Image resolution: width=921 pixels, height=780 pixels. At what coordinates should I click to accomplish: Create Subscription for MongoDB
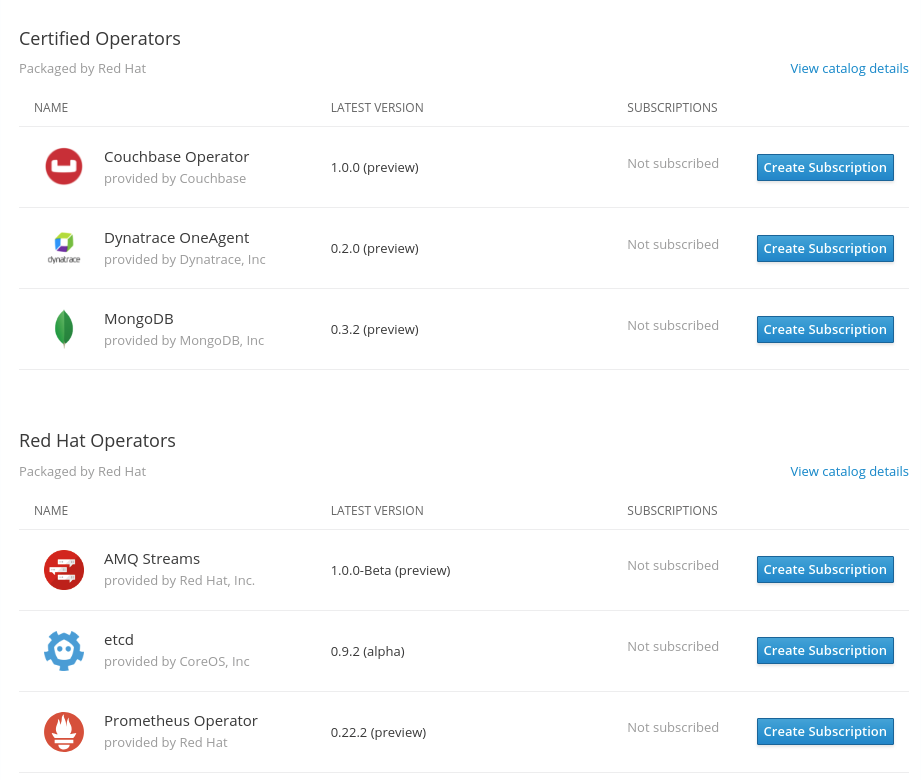tap(824, 330)
